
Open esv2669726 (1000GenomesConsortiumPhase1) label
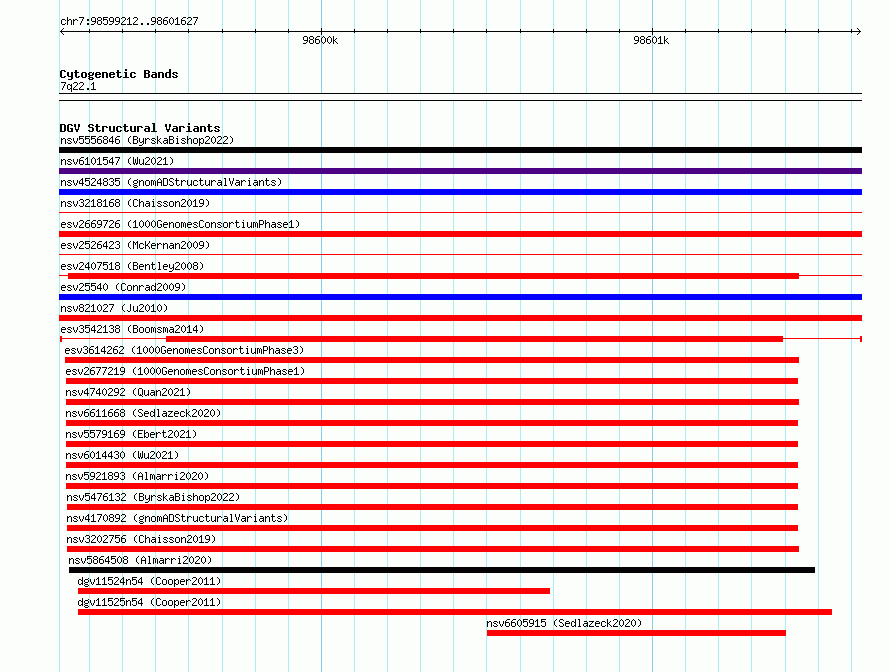click(x=180, y=224)
